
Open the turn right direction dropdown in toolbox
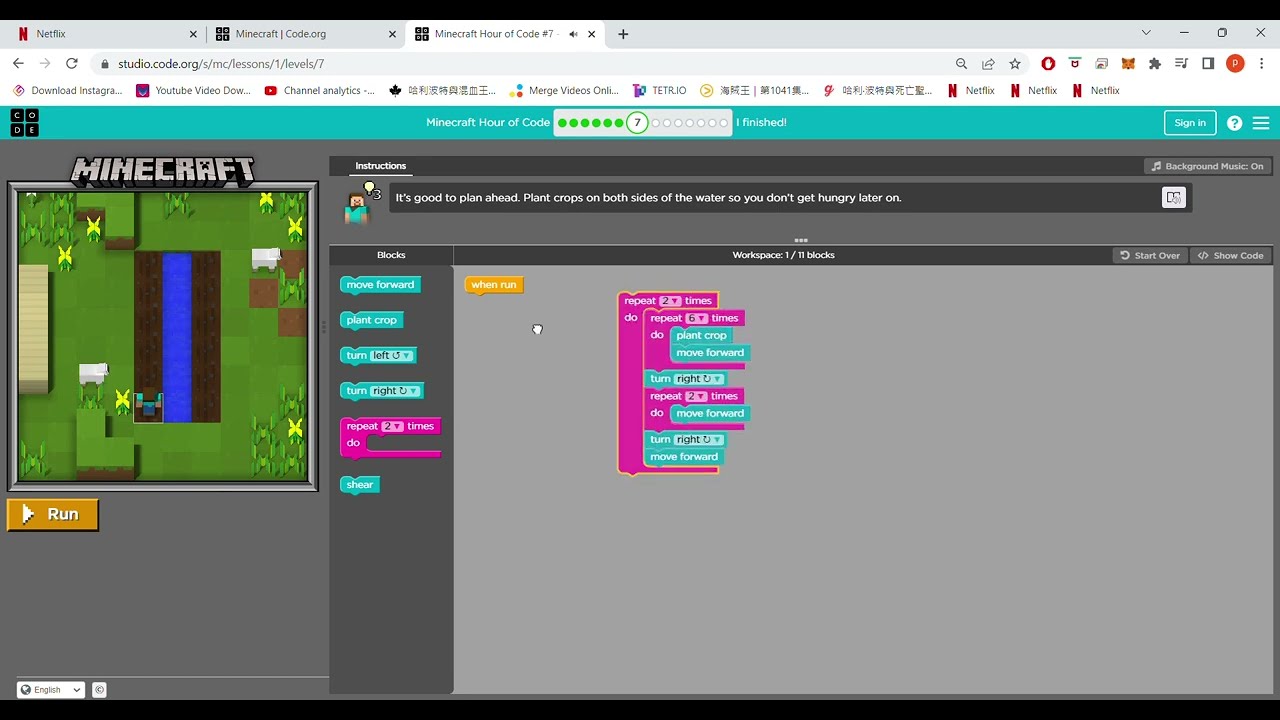point(396,391)
